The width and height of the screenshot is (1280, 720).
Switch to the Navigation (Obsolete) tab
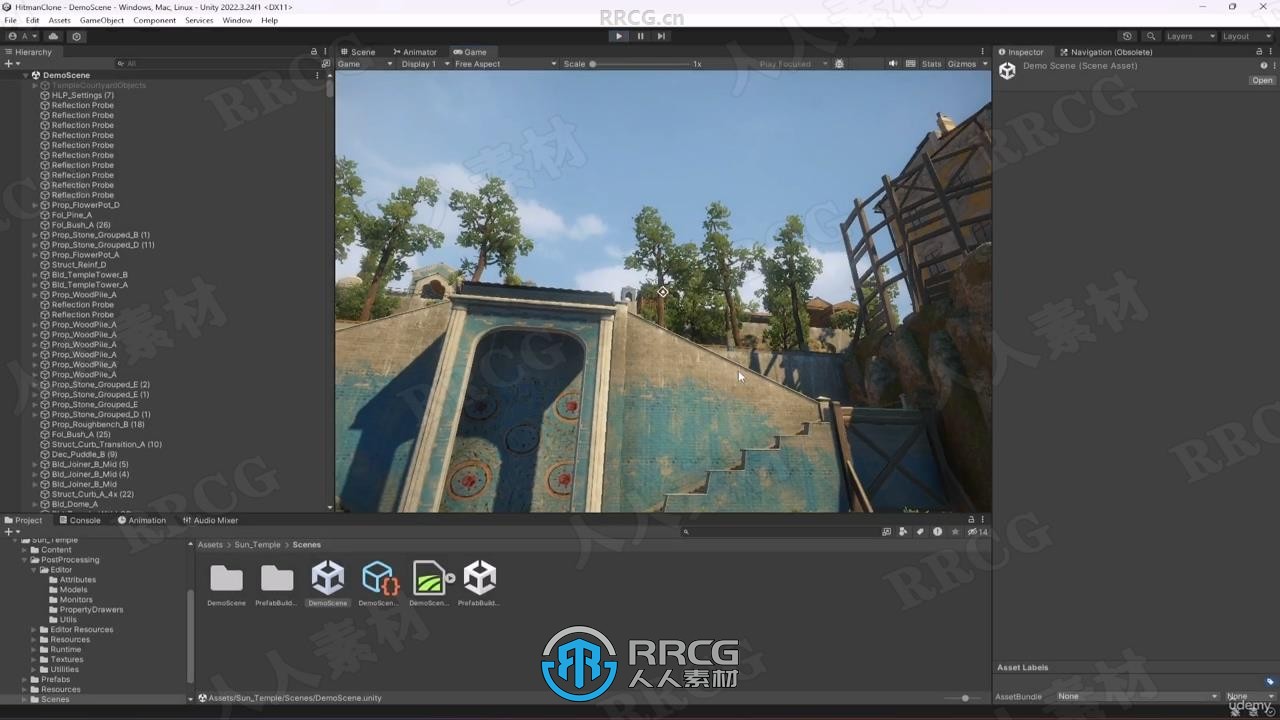[x=1106, y=52]
